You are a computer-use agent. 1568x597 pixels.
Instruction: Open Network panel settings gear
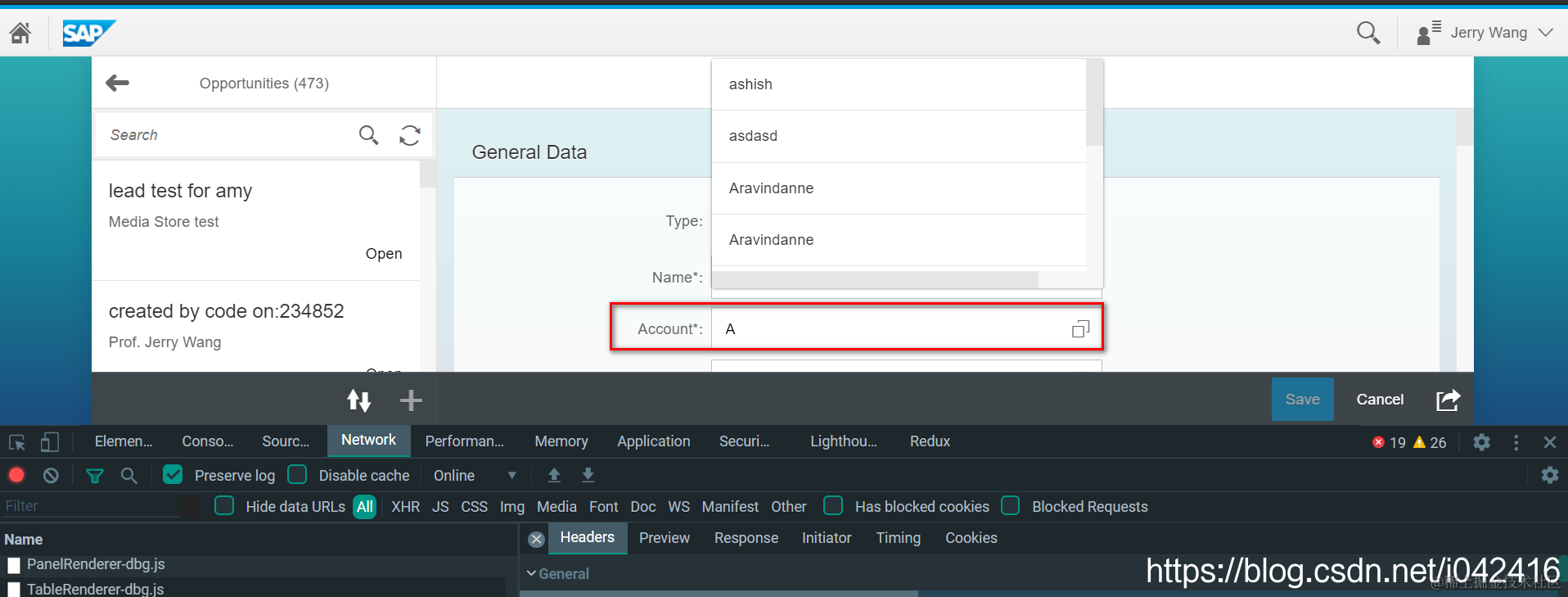[x=1549, y=475]
